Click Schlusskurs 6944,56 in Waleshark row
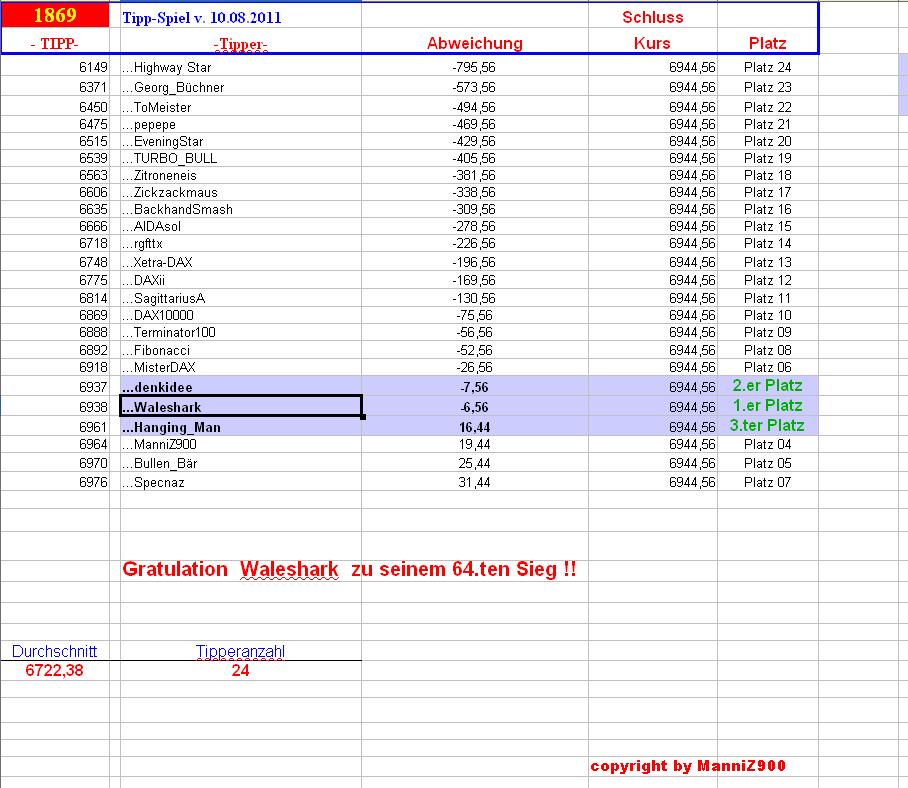 [x=692, y=407]
